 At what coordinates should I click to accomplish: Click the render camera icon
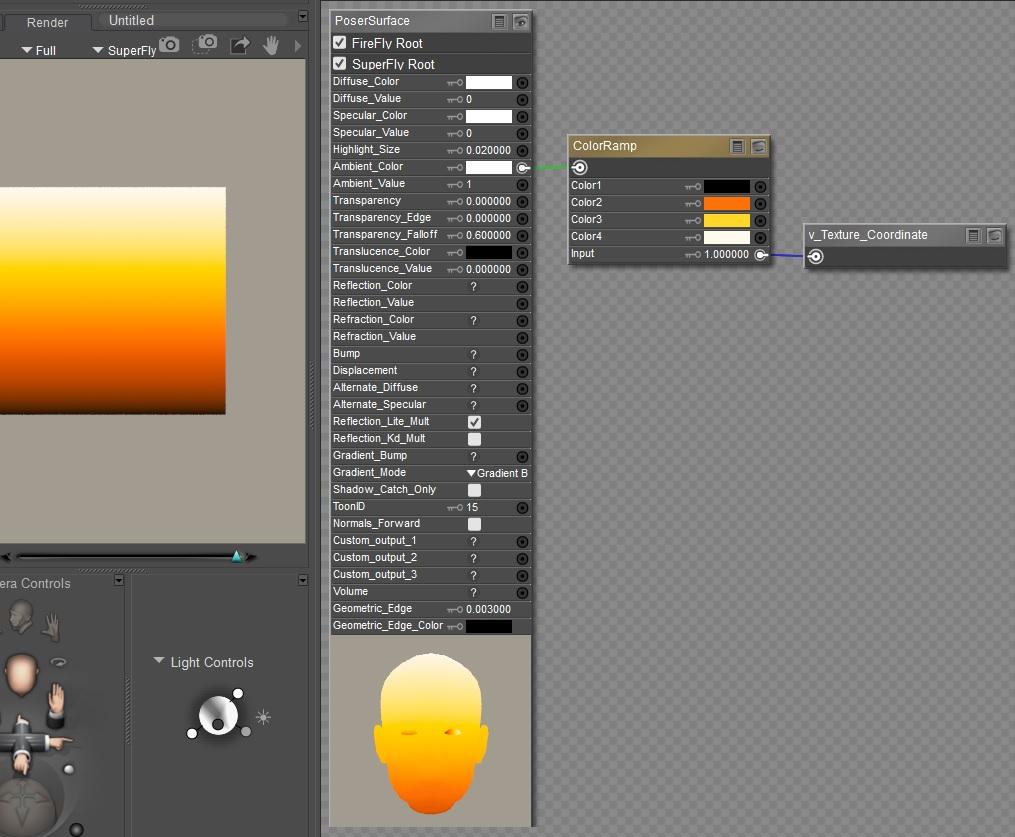coord(170,45)
